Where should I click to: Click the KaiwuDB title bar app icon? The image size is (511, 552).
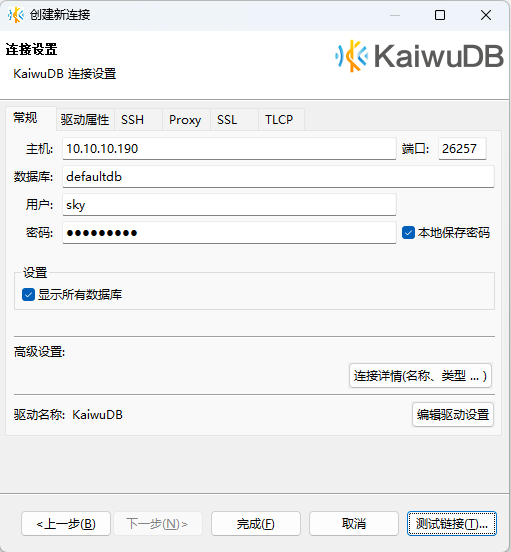pos(16,15)
